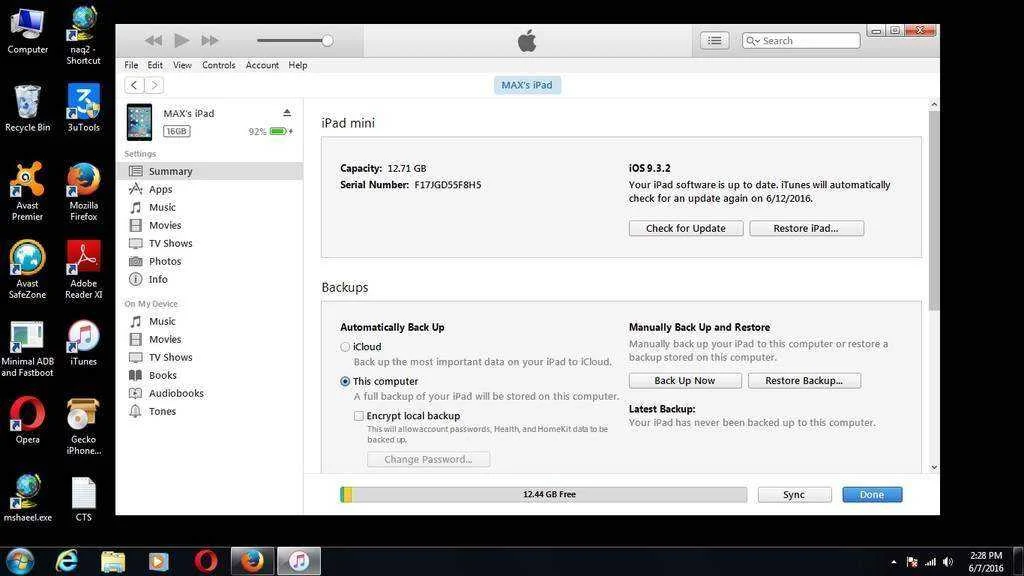Open the Account menu
This screenshot has height=576, width=1024.
262,65
